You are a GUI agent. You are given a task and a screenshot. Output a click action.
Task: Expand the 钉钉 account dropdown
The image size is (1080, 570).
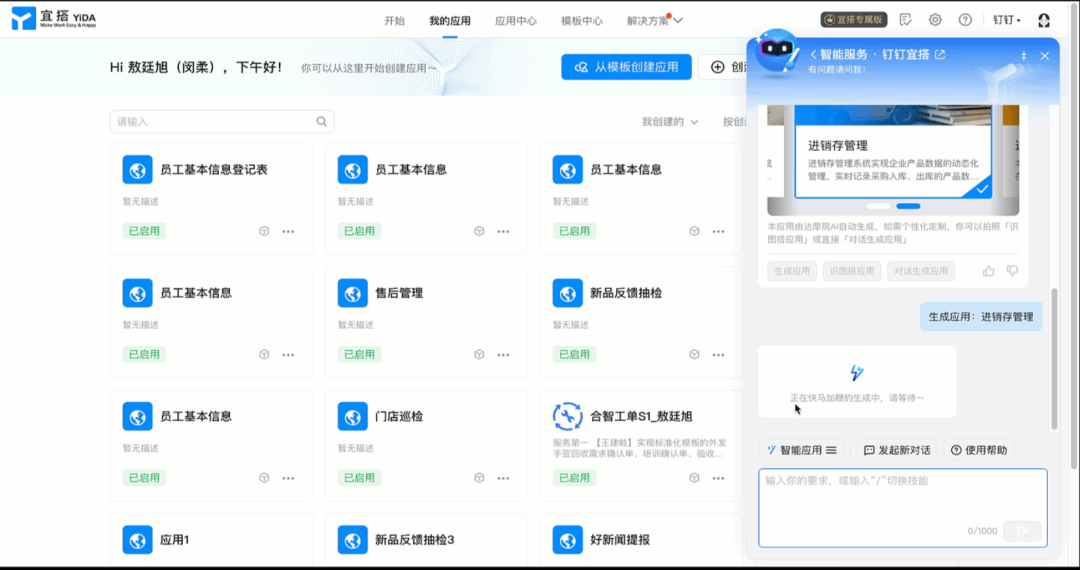tap(1007, 20)
